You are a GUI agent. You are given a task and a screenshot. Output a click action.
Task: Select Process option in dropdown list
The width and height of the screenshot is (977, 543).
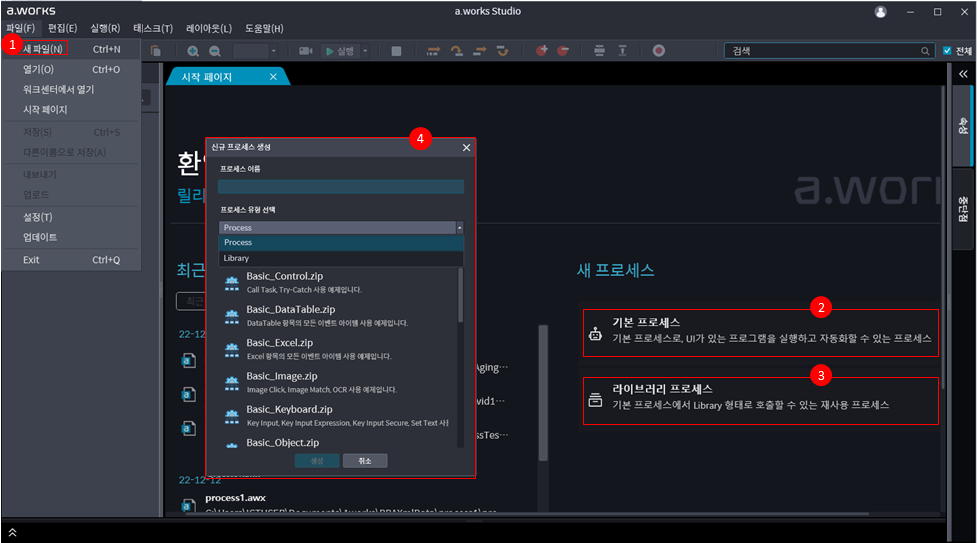coord(341,243)
